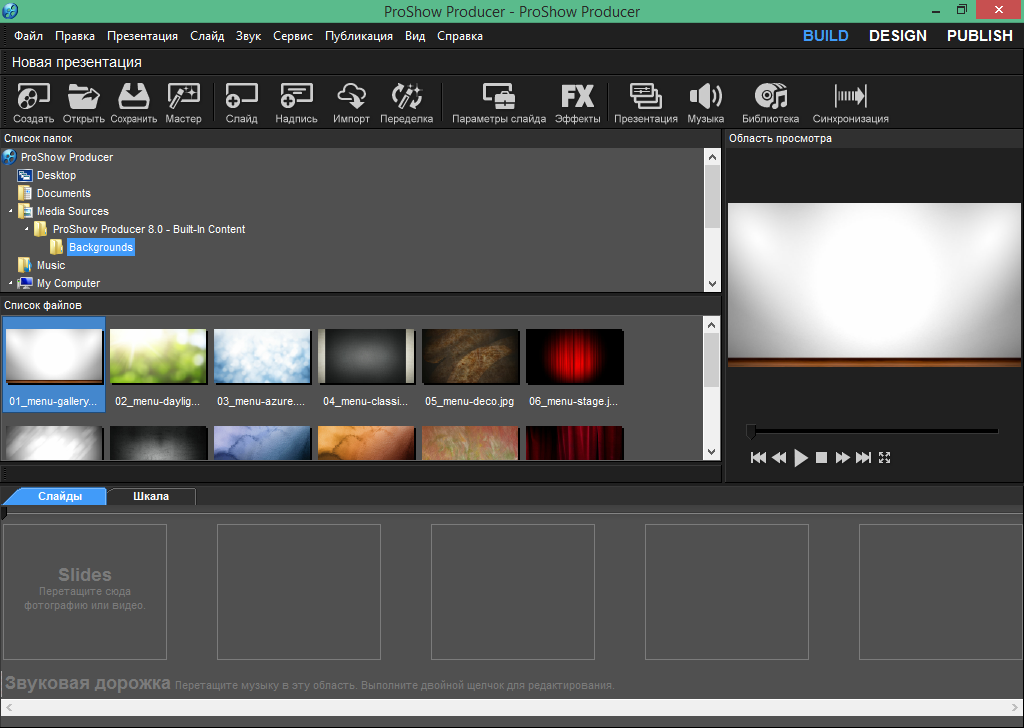Click the Переделка remix icon
Viewport: 1024px width, 728px height.
click(x=406, y=103)
